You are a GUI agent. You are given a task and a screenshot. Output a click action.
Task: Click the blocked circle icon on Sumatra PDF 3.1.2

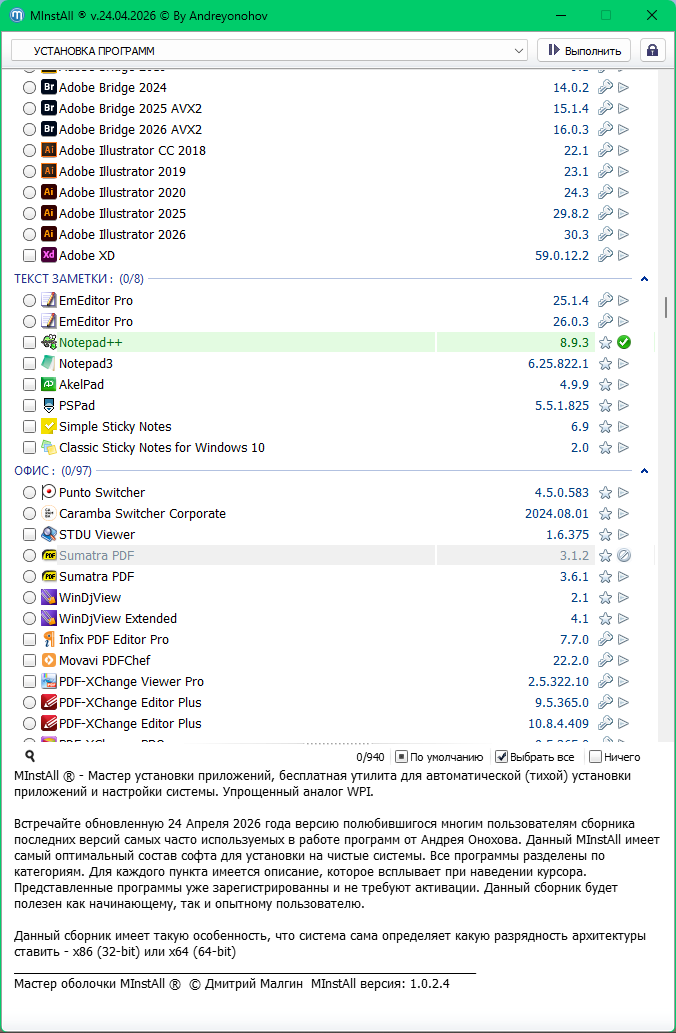624,556
